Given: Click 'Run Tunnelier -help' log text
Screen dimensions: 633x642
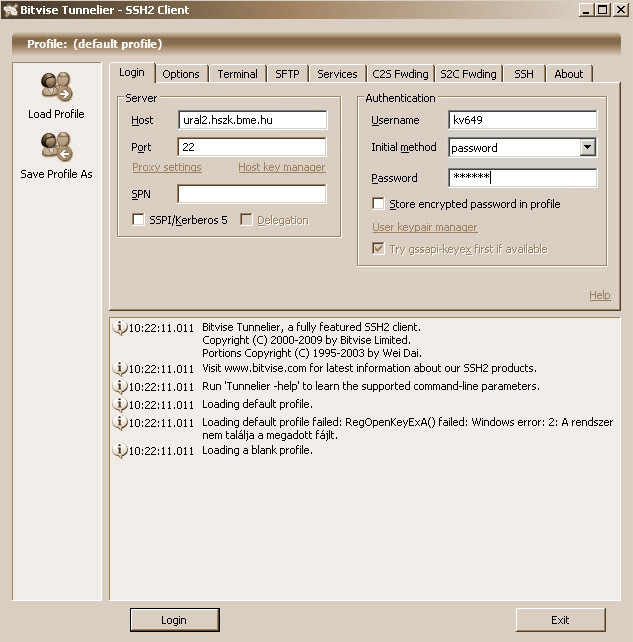Looking at the screenshot, I should click(x=371, y=387).
